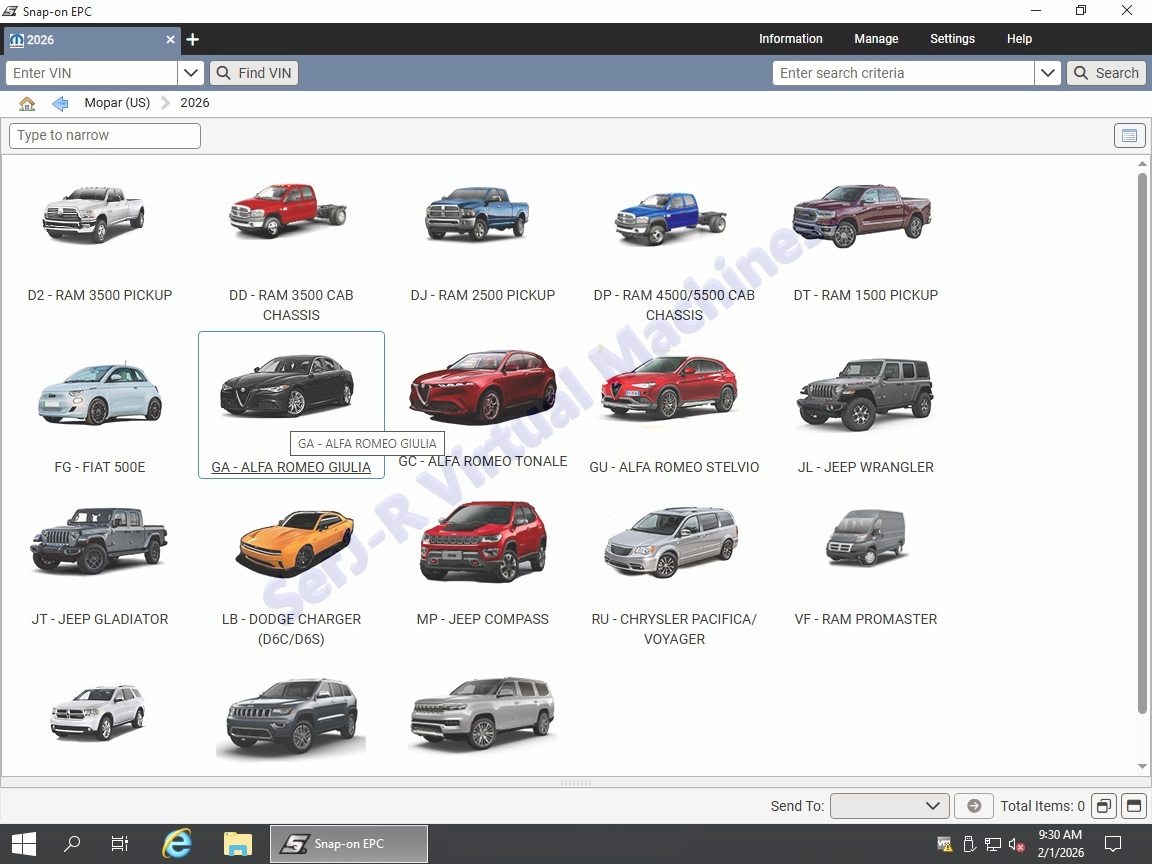Open File Explorer from the taskbar

pyautogui.click(x=237, y=844)
